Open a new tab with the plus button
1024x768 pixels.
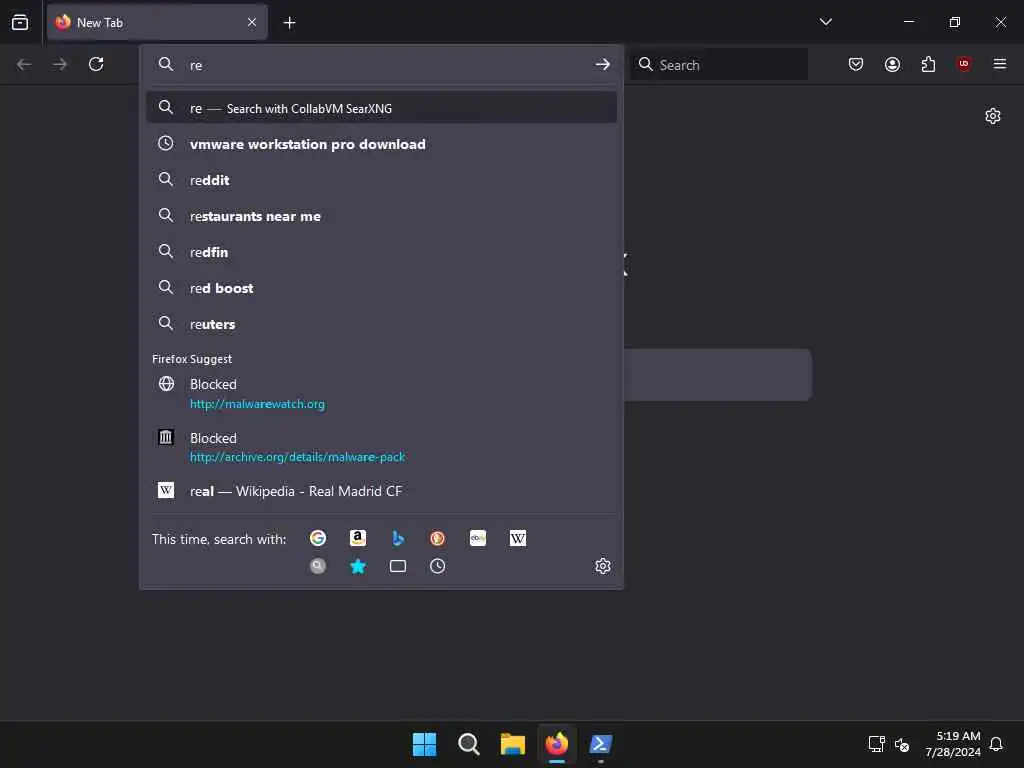[289, 23]
